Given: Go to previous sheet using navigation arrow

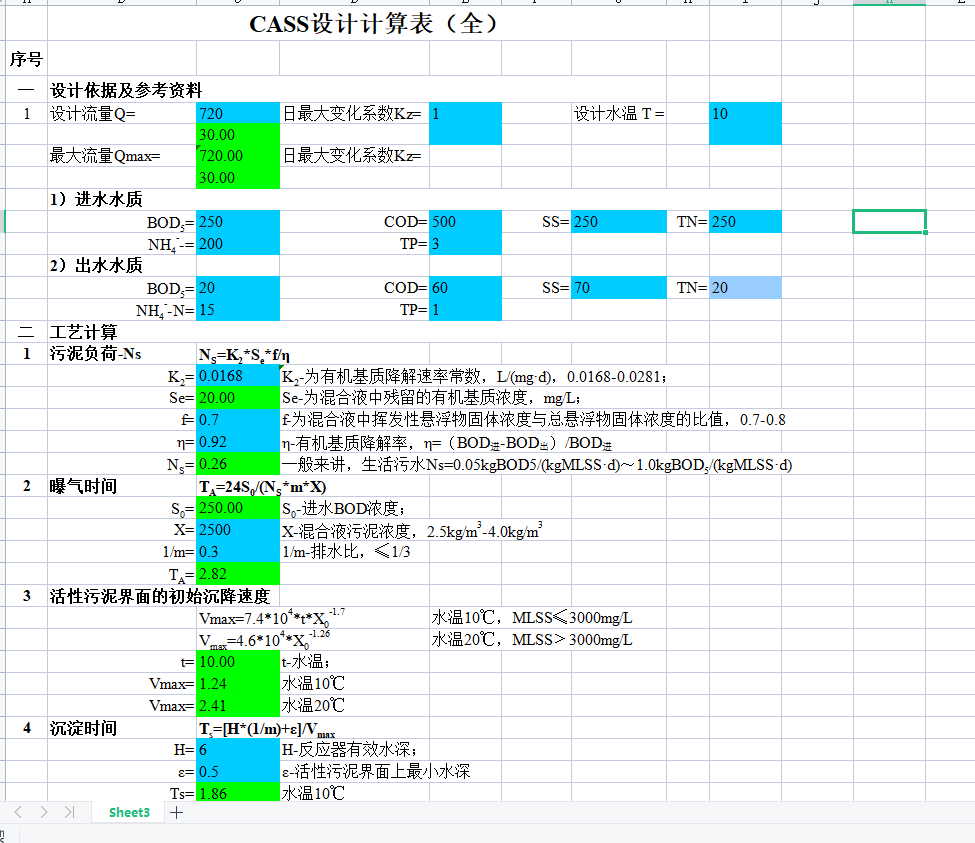Looking at the screenshot, I should pos(18,812).
